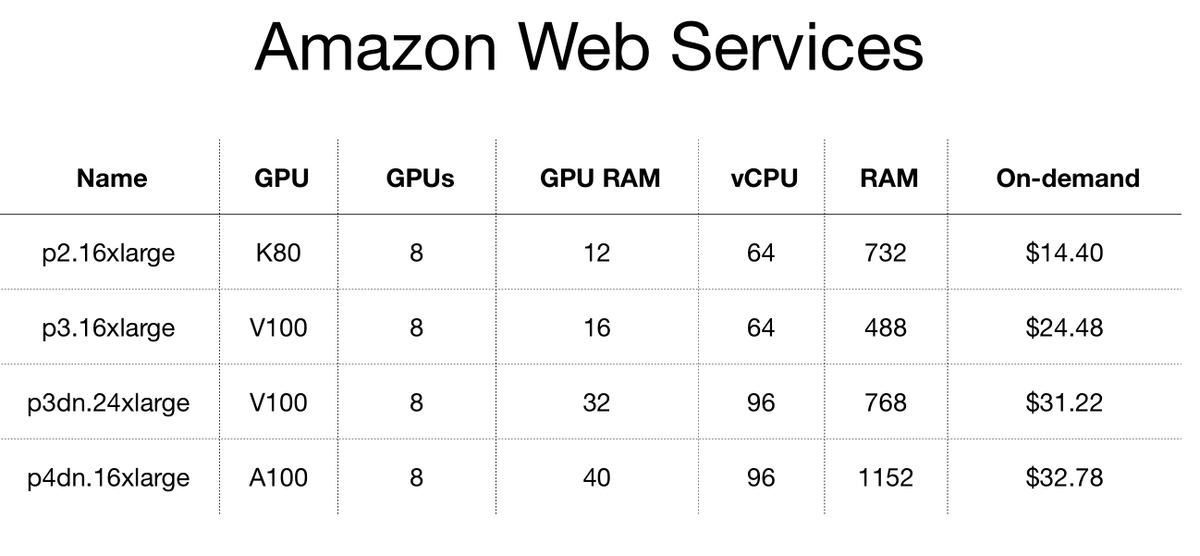Click the $31.22 on-demand price
The width and height of the screenshot is (1200, 556).
coord(1064,403)
